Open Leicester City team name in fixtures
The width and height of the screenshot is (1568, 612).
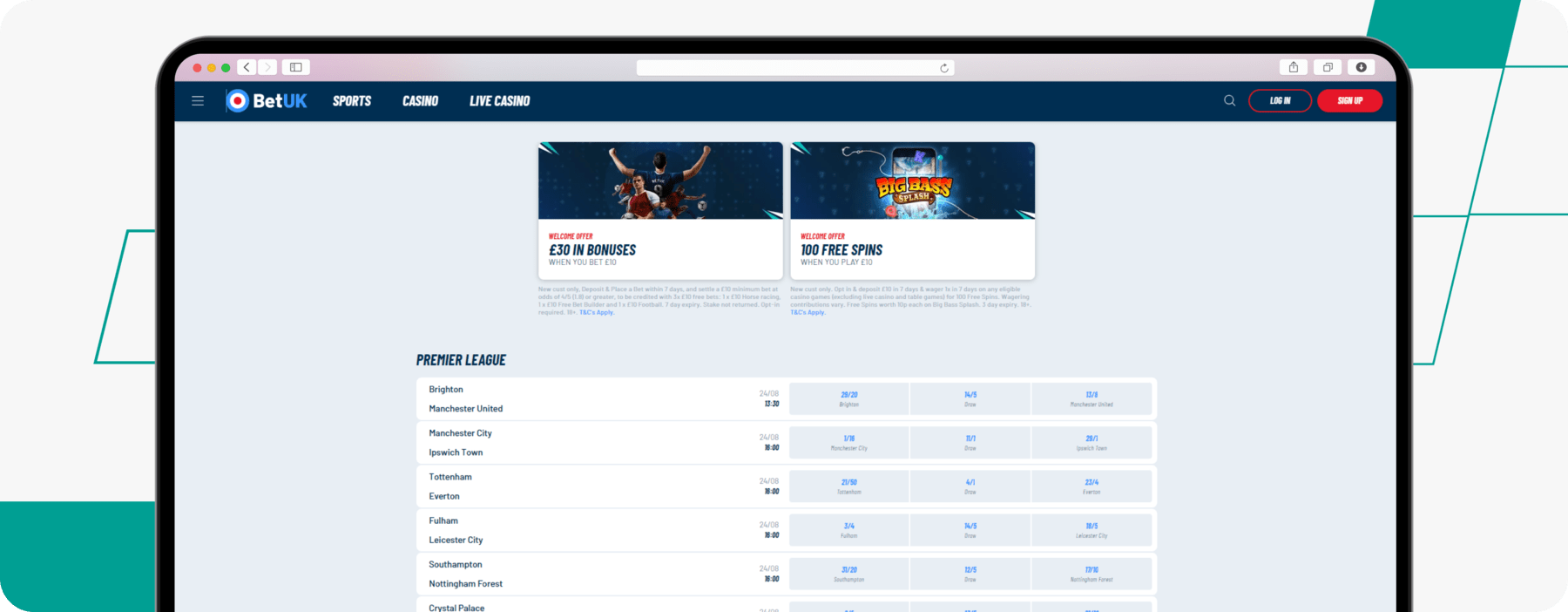[x=456, y=540]
